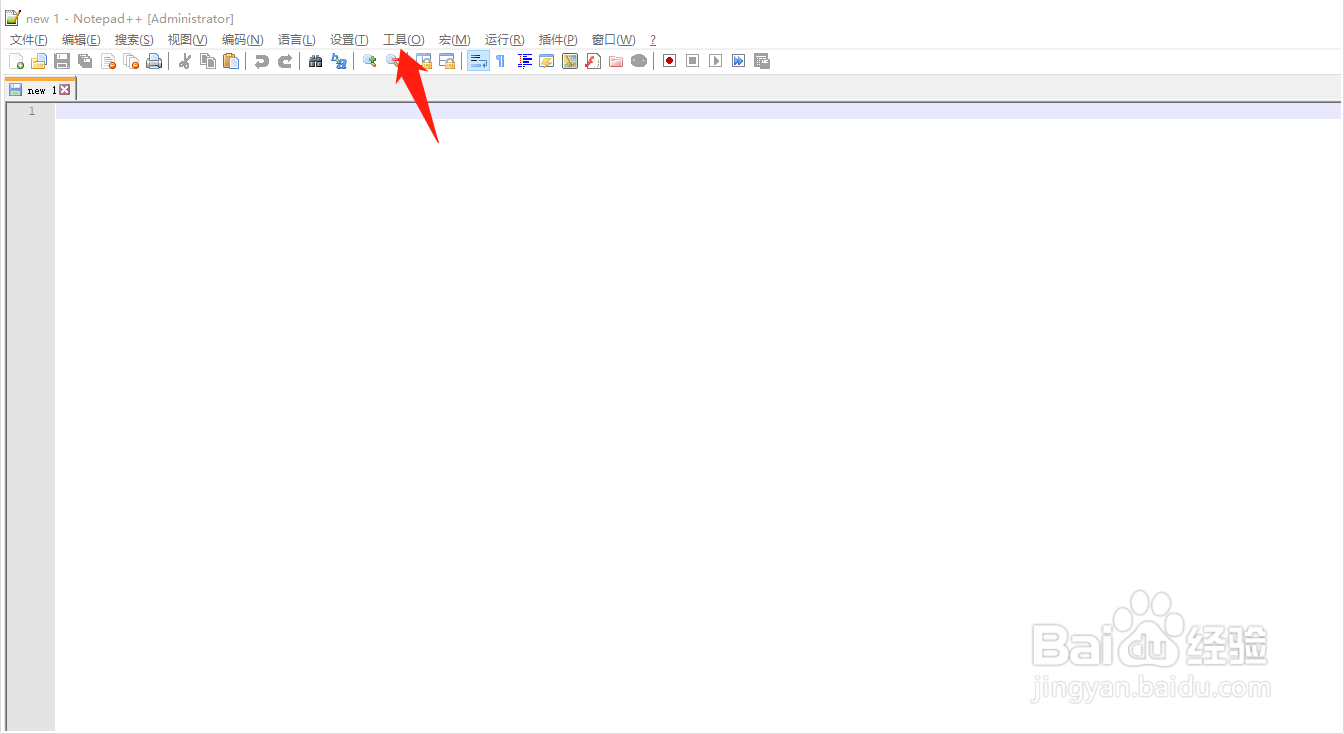Open the 编辑(E) menu
This screenshot has height=734, width=1344.
pyautogui.click(x=81, y=40)
